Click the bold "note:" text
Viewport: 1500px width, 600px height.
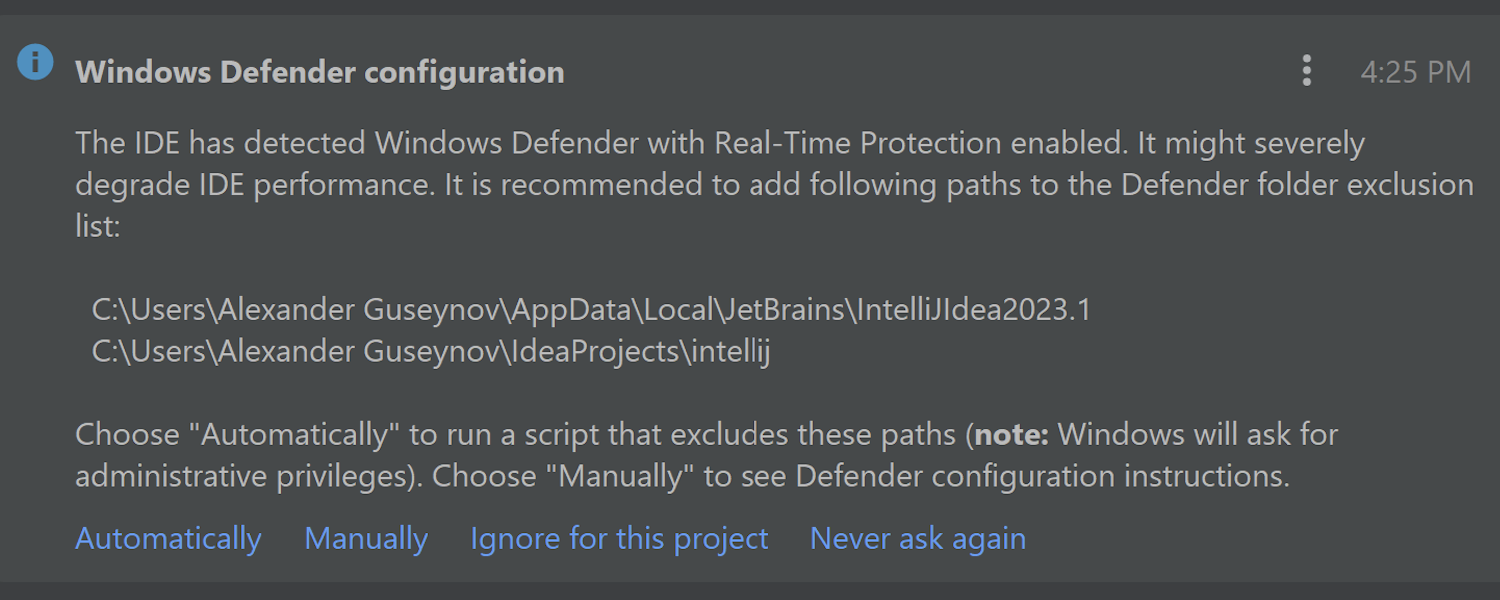1010,435
